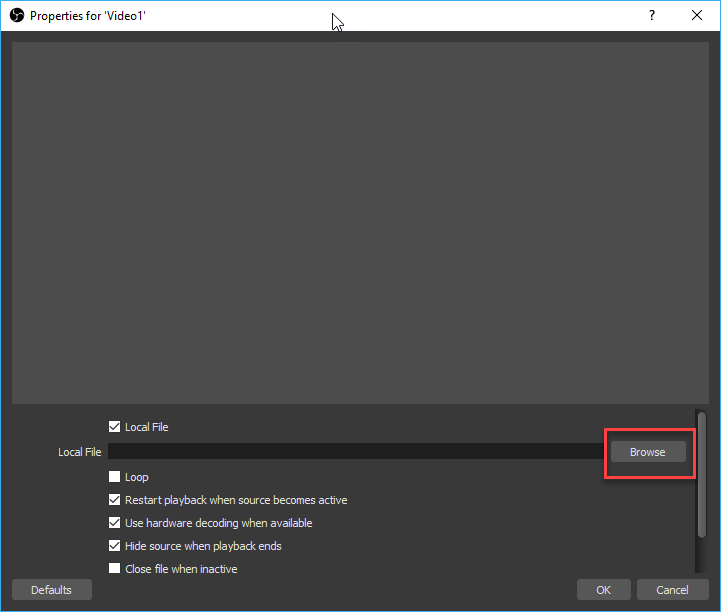The image size is (721, 612).
Task: Click the properties list vertical scrollbar
Action: coord(701,475)
